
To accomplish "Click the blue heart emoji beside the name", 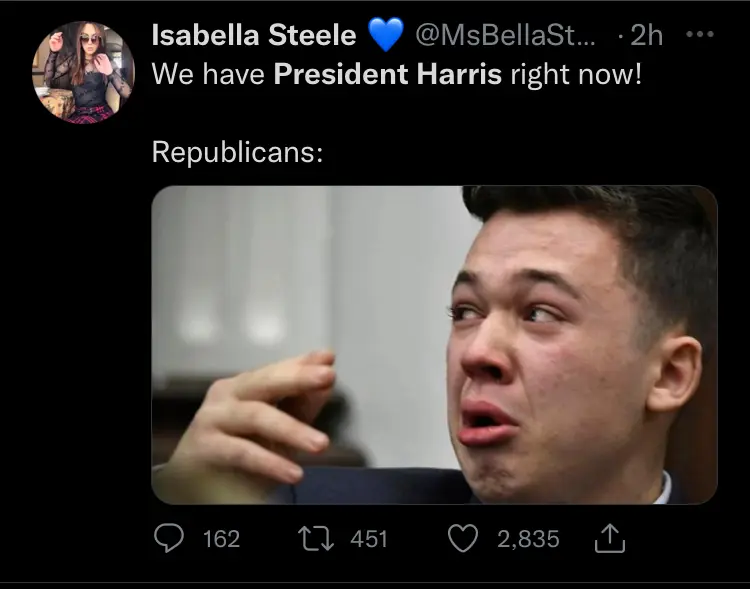I will (x=384, y=36).
